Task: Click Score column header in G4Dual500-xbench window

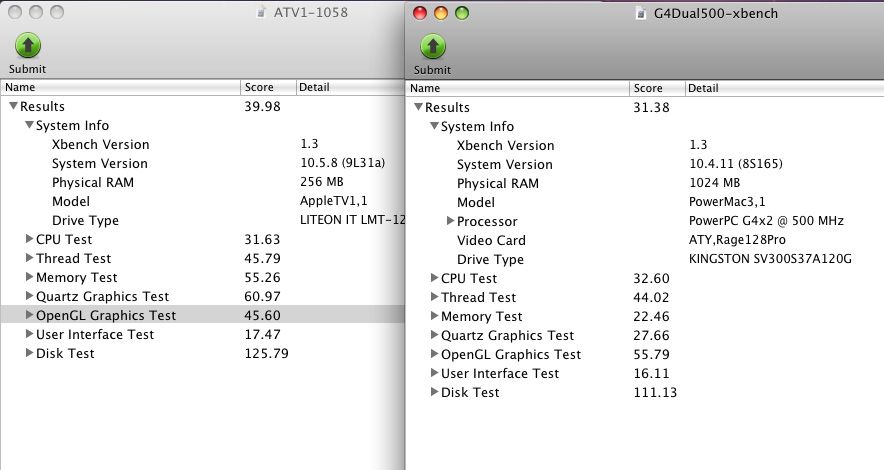Action: [657, 88]
